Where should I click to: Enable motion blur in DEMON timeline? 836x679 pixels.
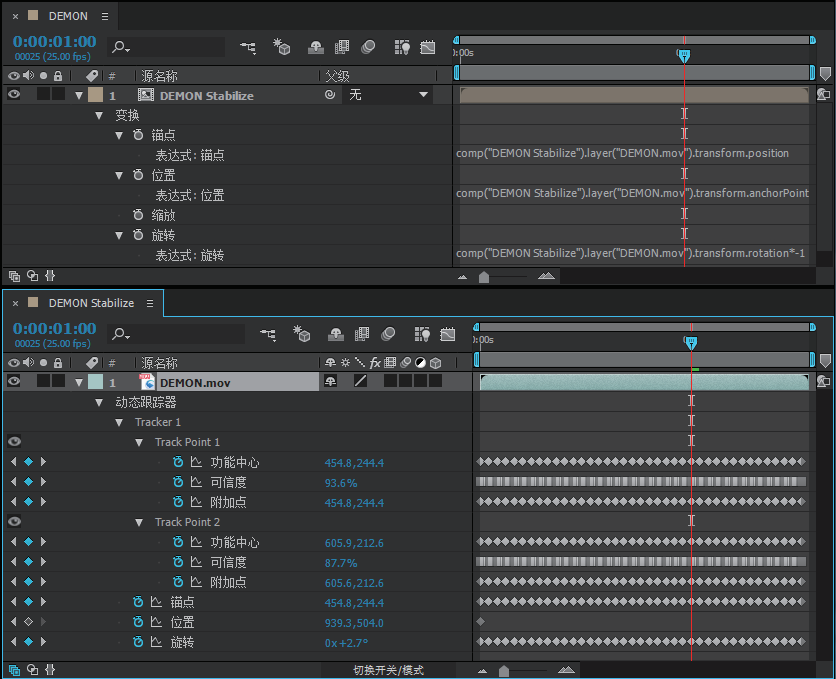368,47
